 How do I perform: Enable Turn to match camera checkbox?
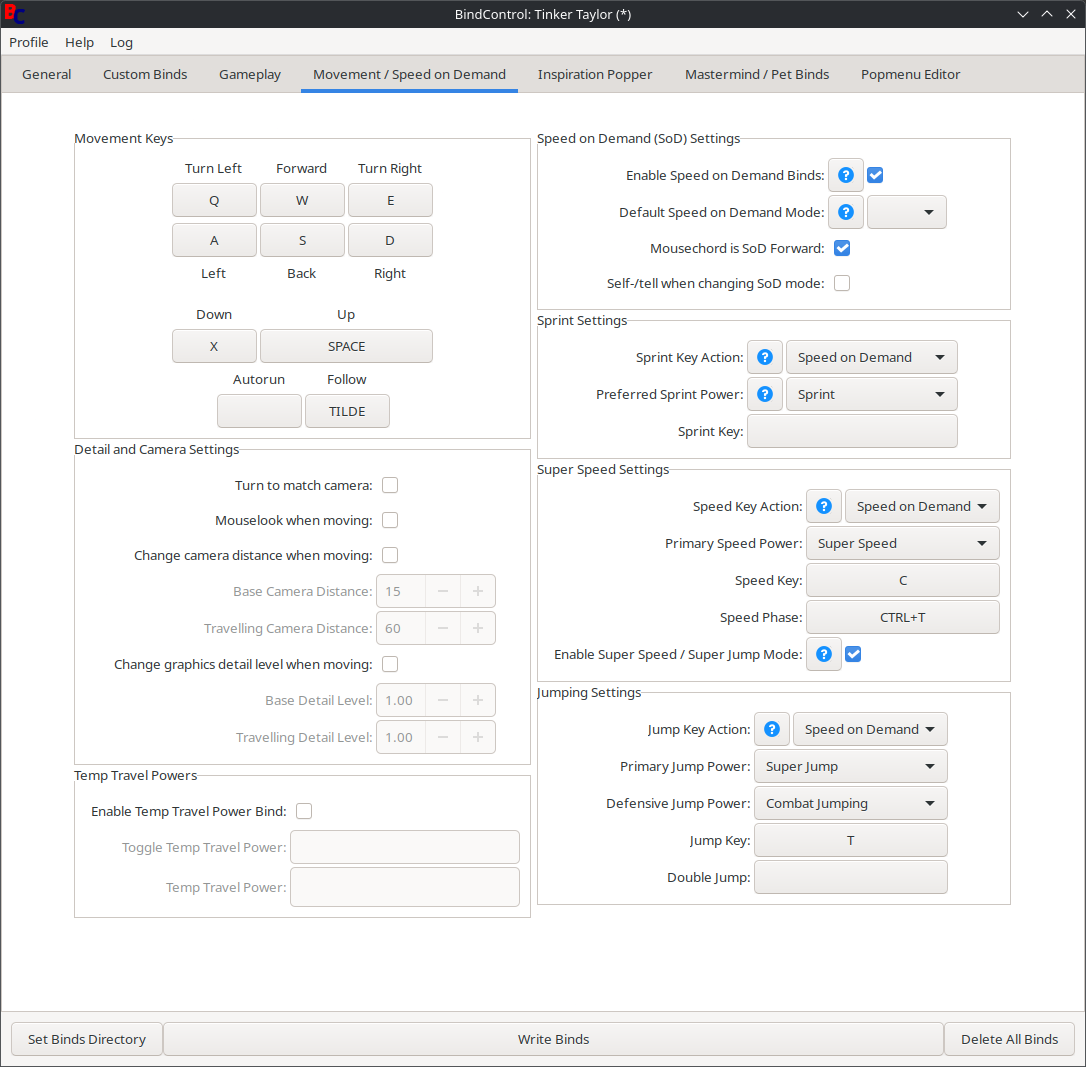(390, 485)
